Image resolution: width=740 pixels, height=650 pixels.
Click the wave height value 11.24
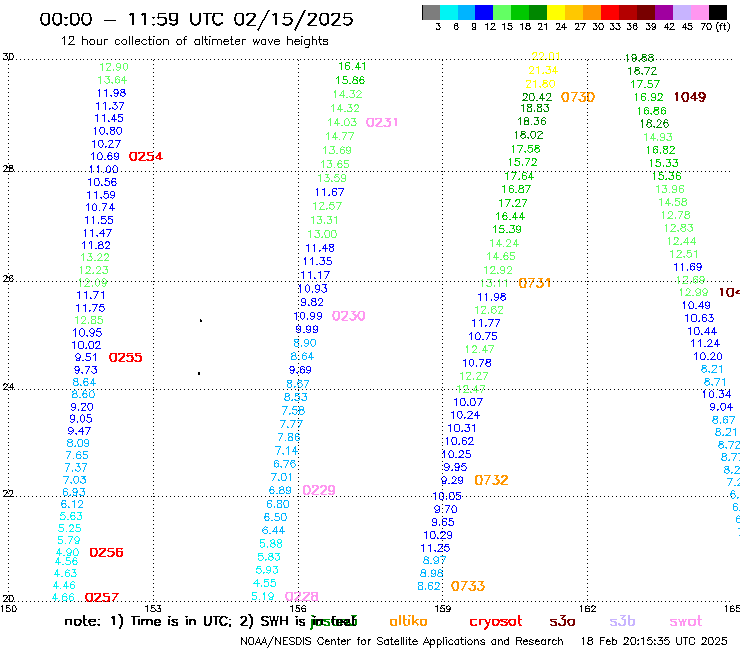coord(705,343)
